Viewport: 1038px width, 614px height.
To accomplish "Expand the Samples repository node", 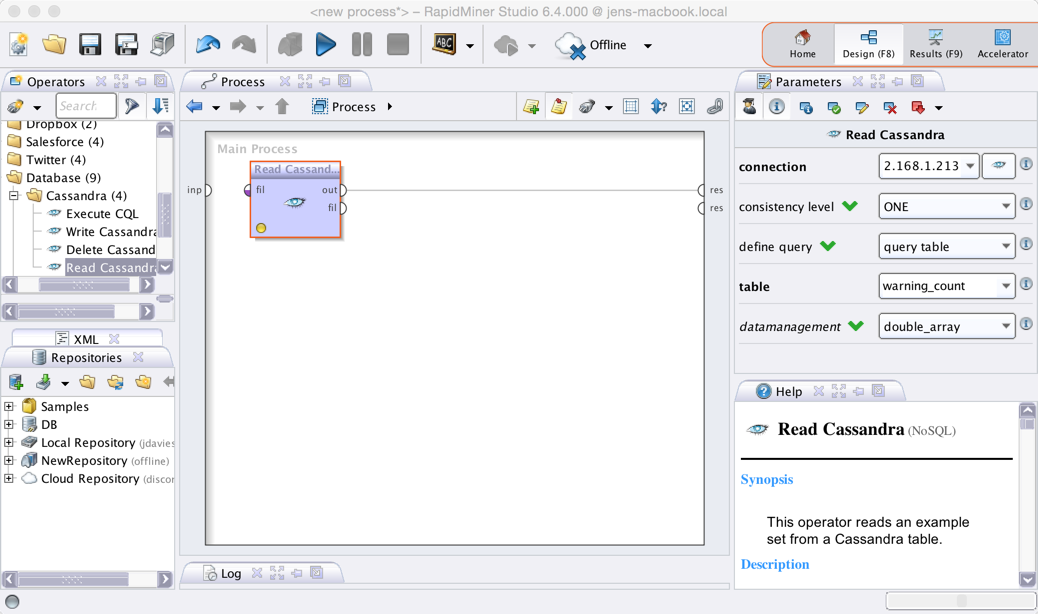I will point(9,407).
